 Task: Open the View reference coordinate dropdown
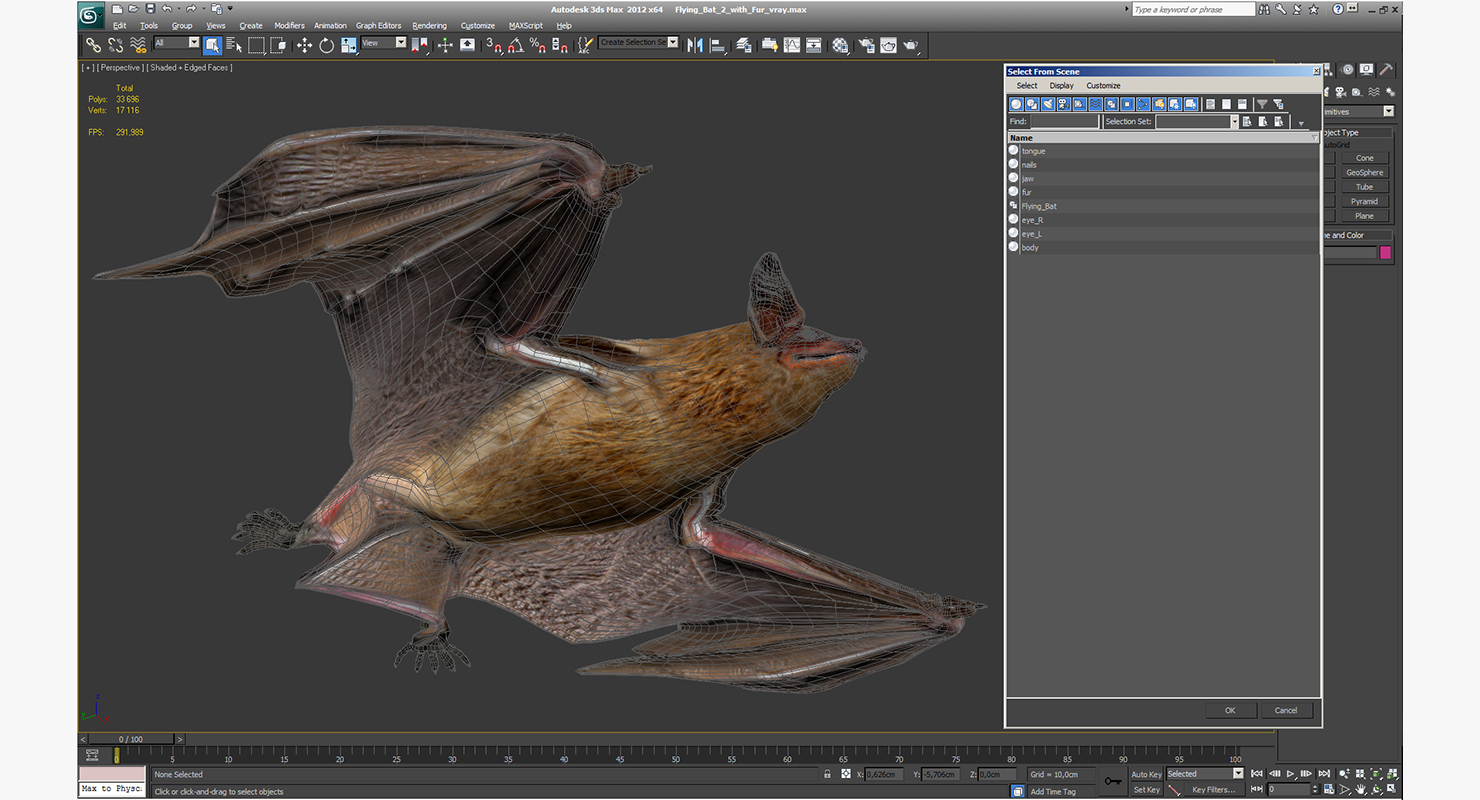coord(401,43)
